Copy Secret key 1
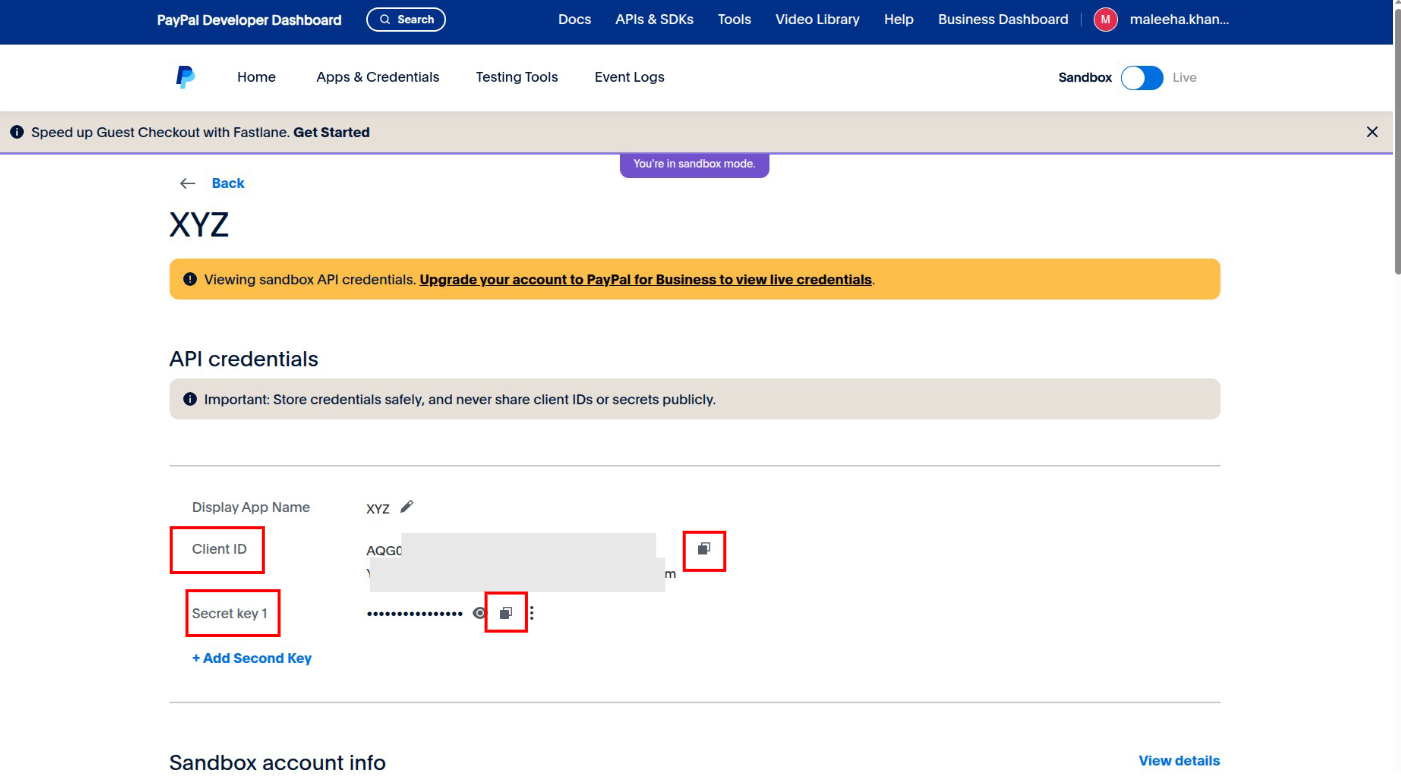 tap(506, 613)
